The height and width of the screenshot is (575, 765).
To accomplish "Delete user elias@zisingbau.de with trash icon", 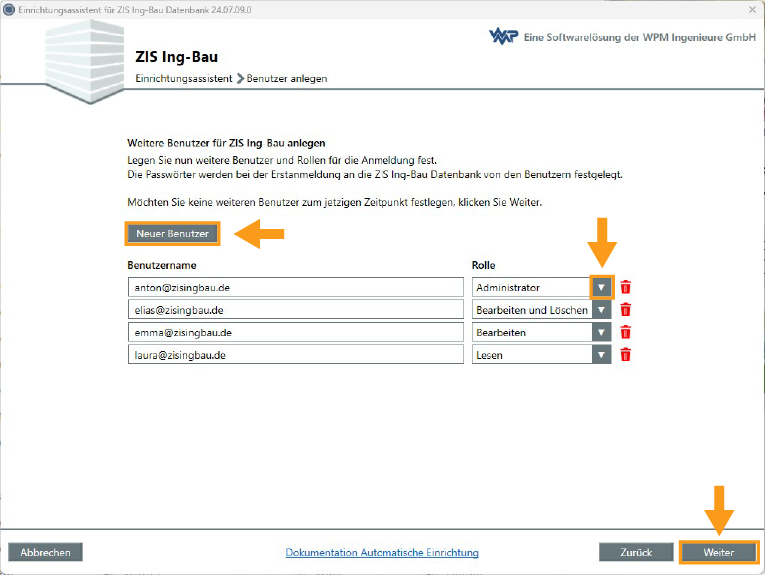I will tap(625, 310).
